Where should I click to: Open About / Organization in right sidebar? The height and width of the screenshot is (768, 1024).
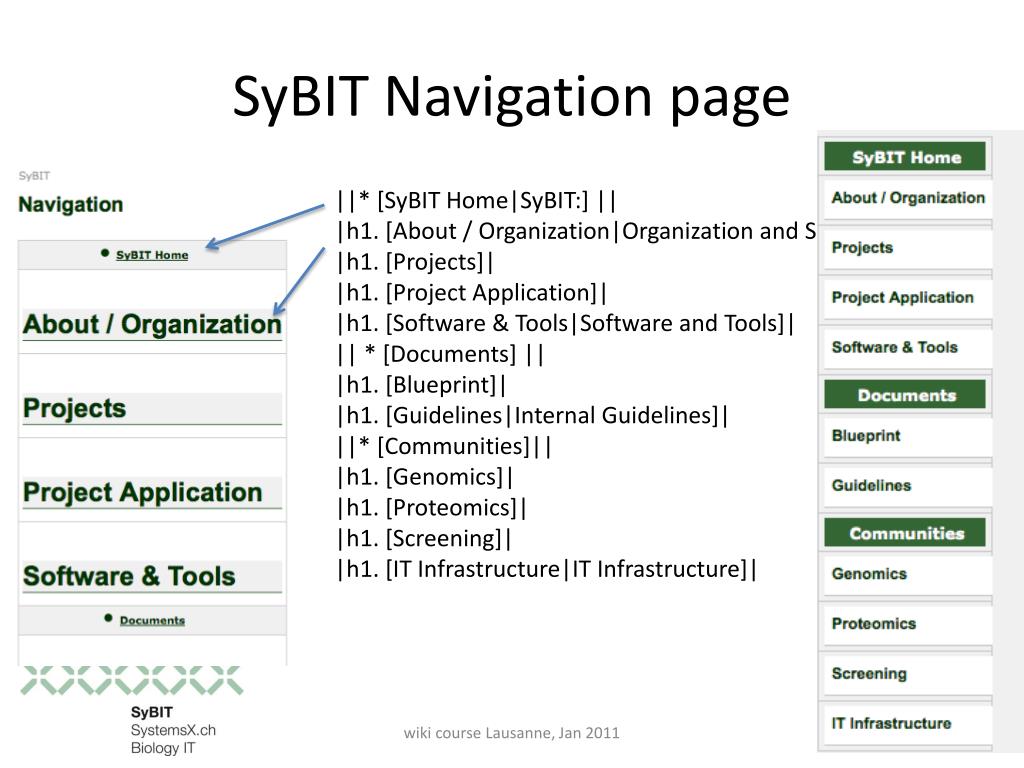tap(908, 198)
